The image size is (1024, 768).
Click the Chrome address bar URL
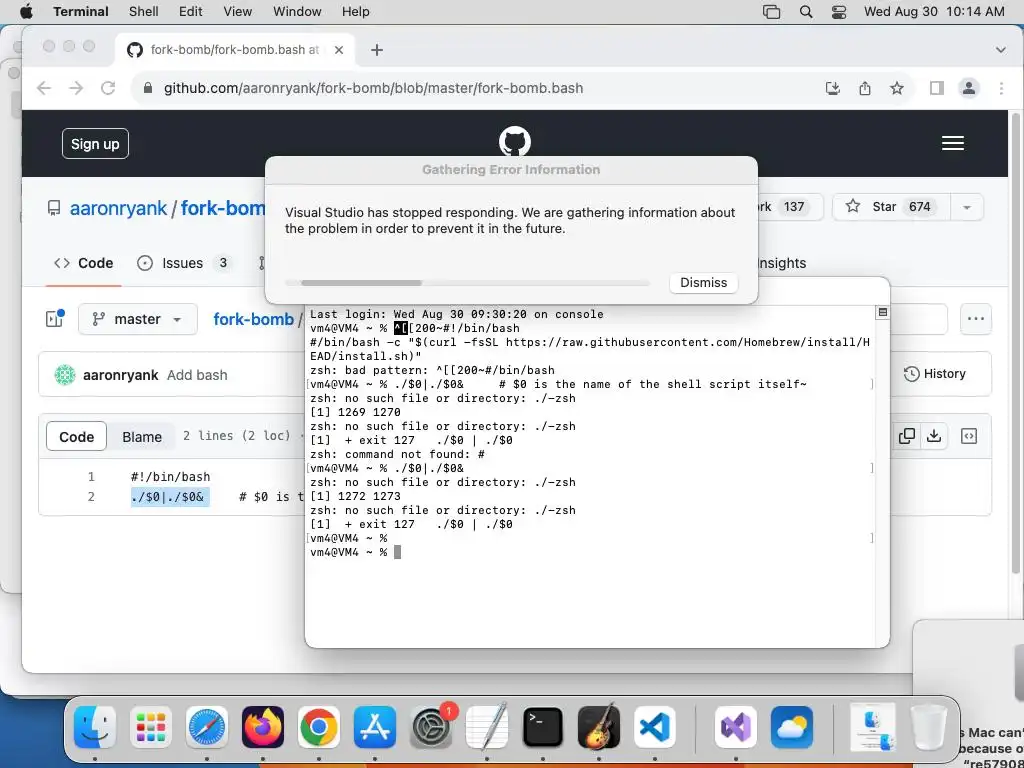(x=373, y=88)
